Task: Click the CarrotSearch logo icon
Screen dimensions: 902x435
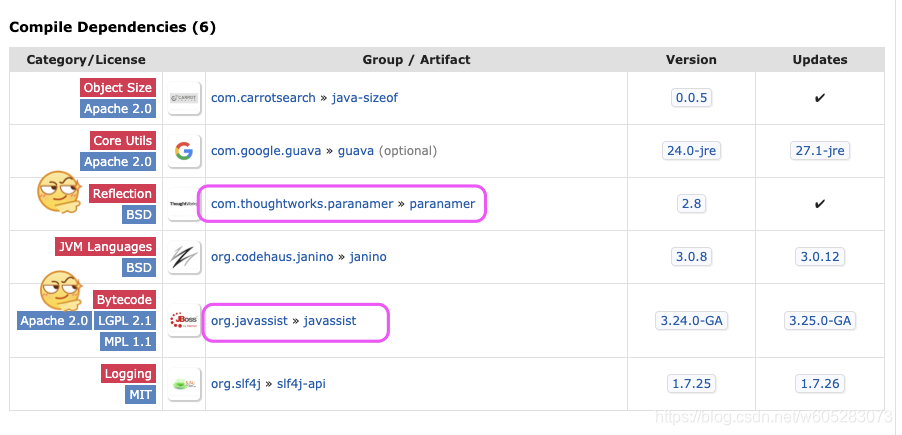Action: (184, 98)
